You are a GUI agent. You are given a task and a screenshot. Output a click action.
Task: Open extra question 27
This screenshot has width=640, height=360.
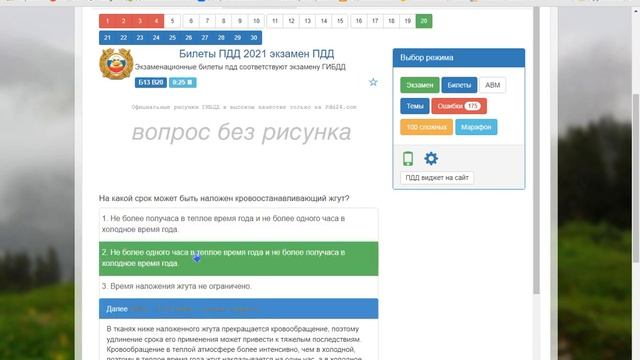click(x=205, y=38)
